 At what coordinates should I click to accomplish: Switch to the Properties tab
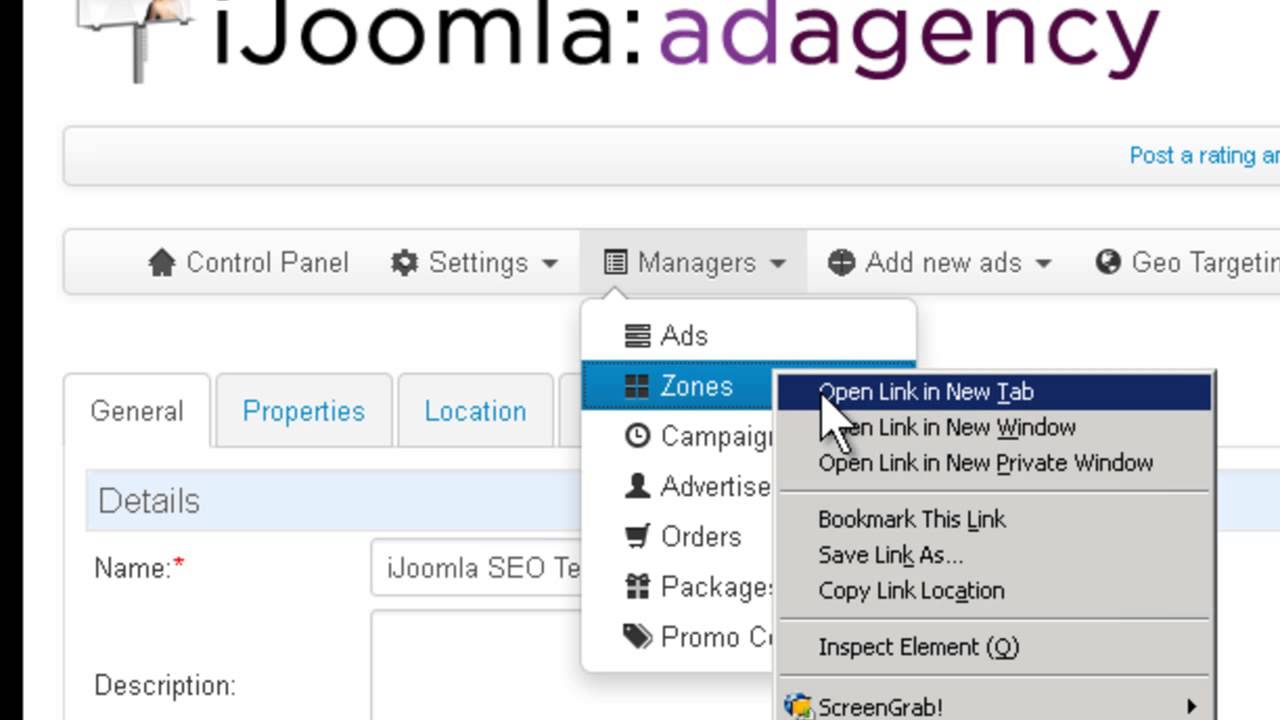click(304, 411)
